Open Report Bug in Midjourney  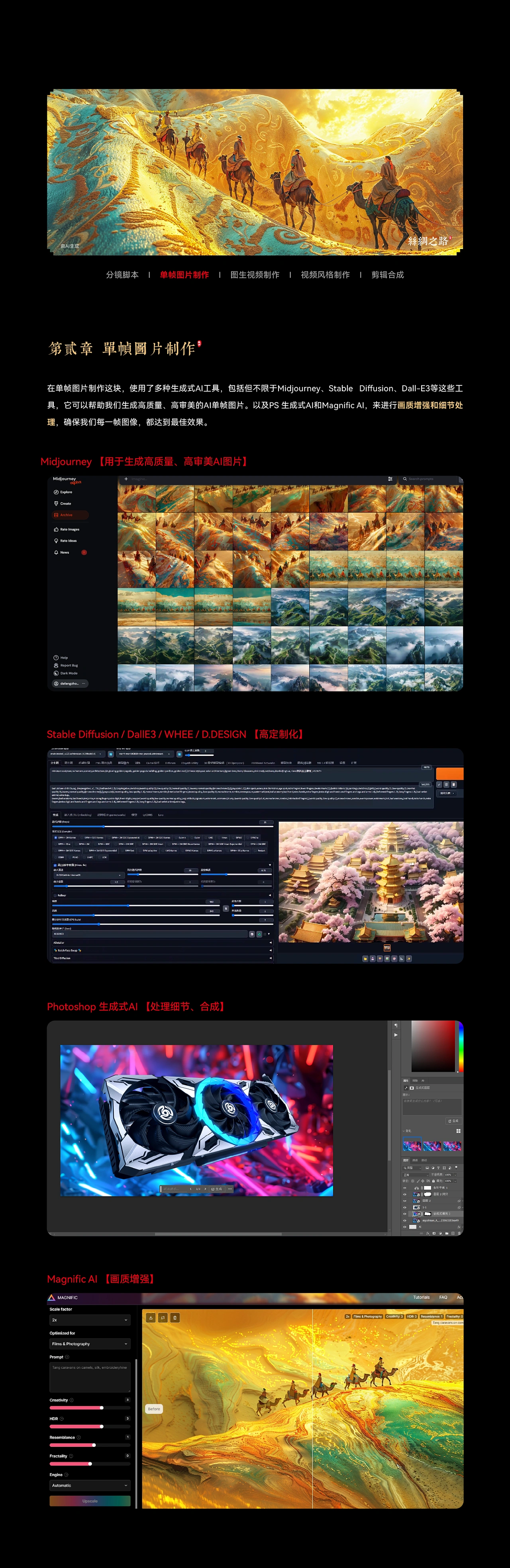(x=66, y=665)
